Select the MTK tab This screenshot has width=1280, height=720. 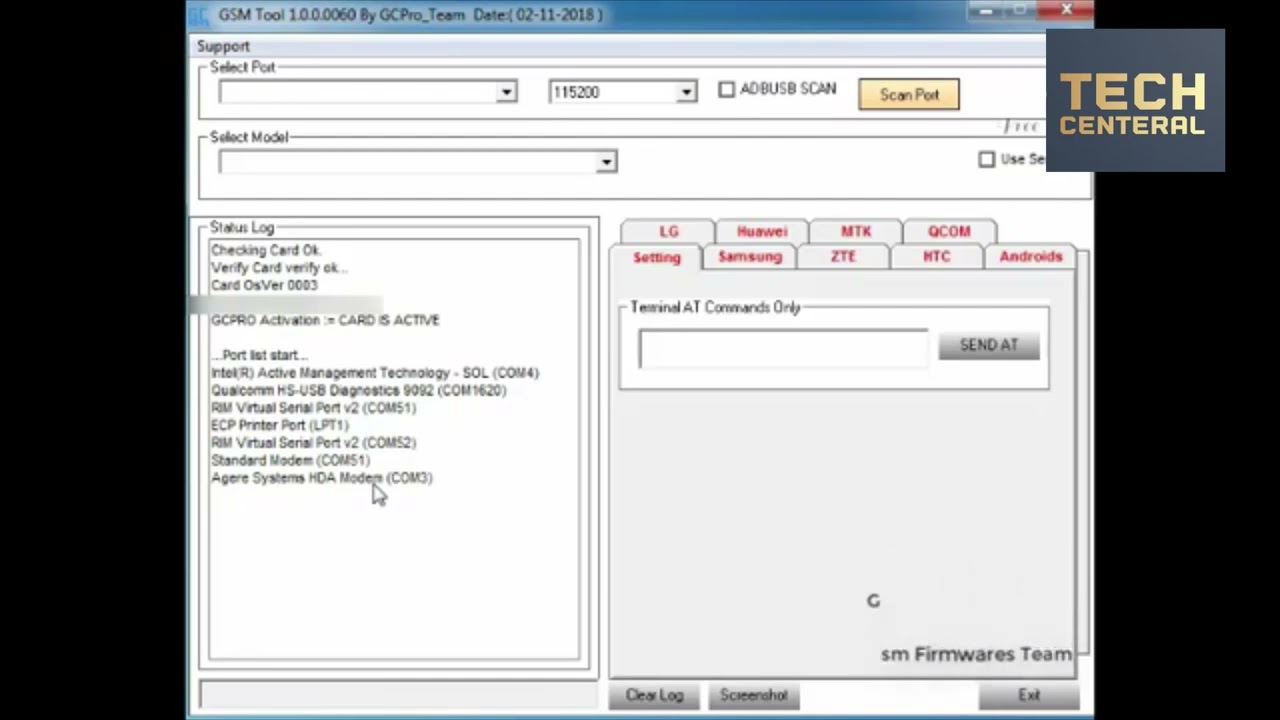point(855,231)
